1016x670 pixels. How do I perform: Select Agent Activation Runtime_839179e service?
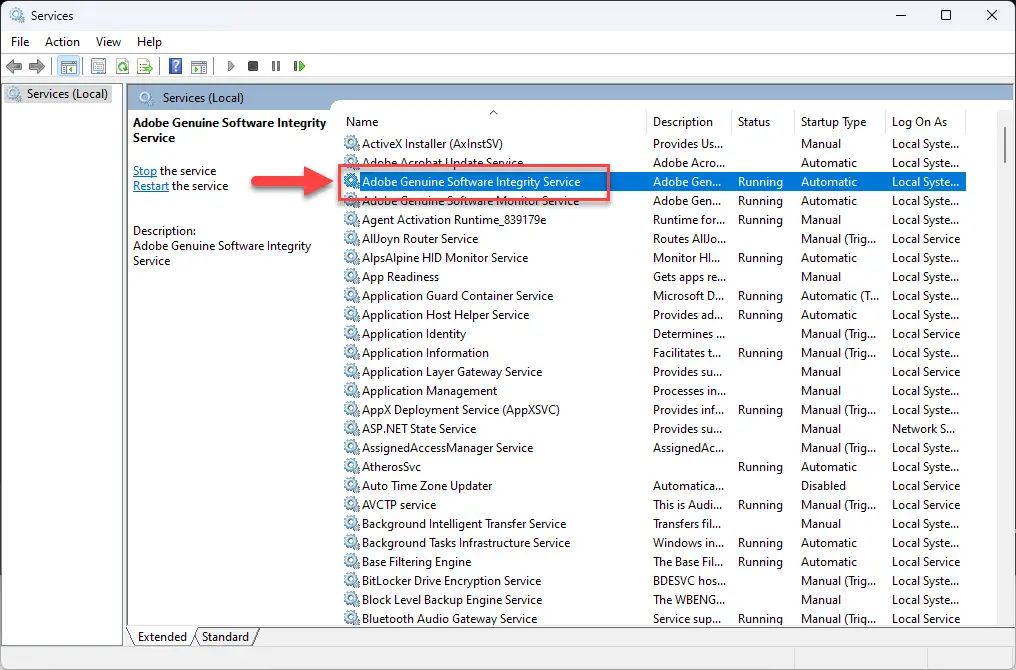[454, 220]
